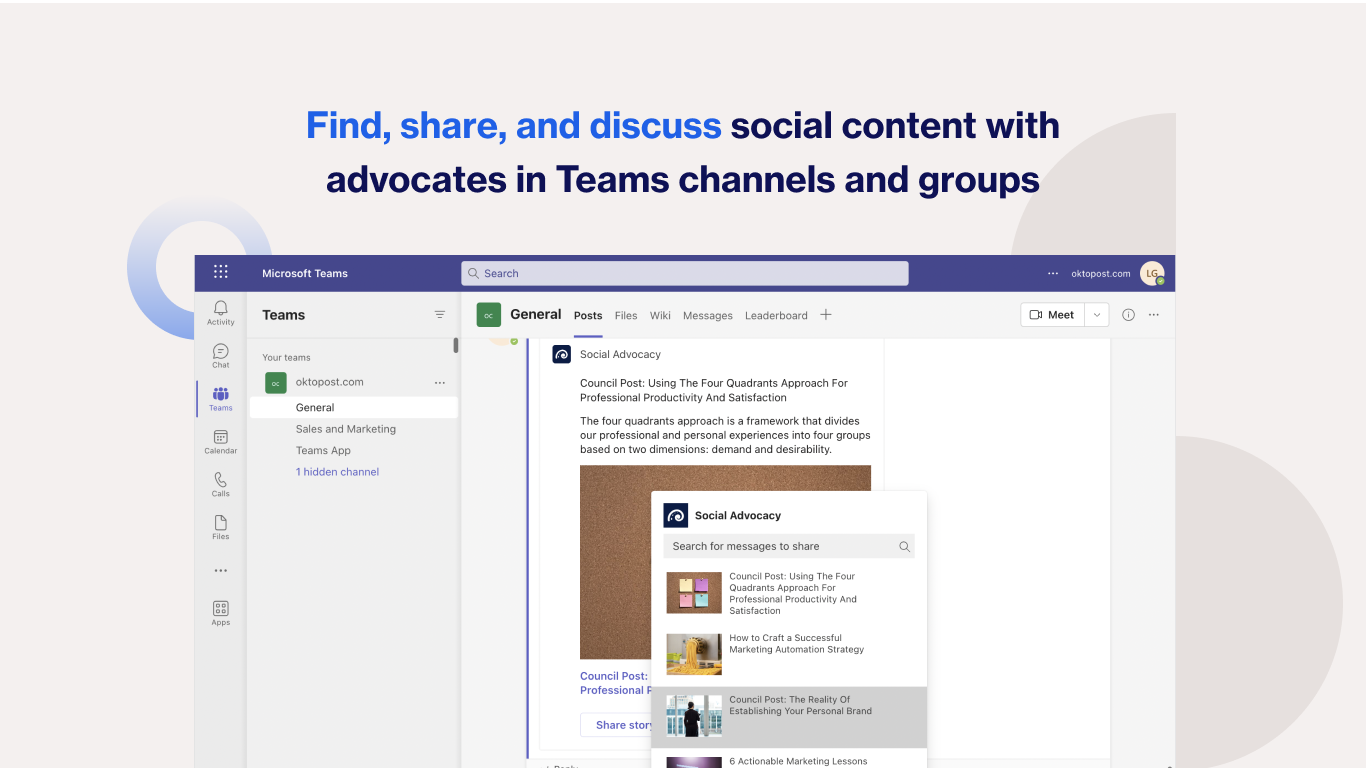This screenshot has height=768, width=1366.
Task: Open the Council Post link under image
Action: (x=615, y=683)
